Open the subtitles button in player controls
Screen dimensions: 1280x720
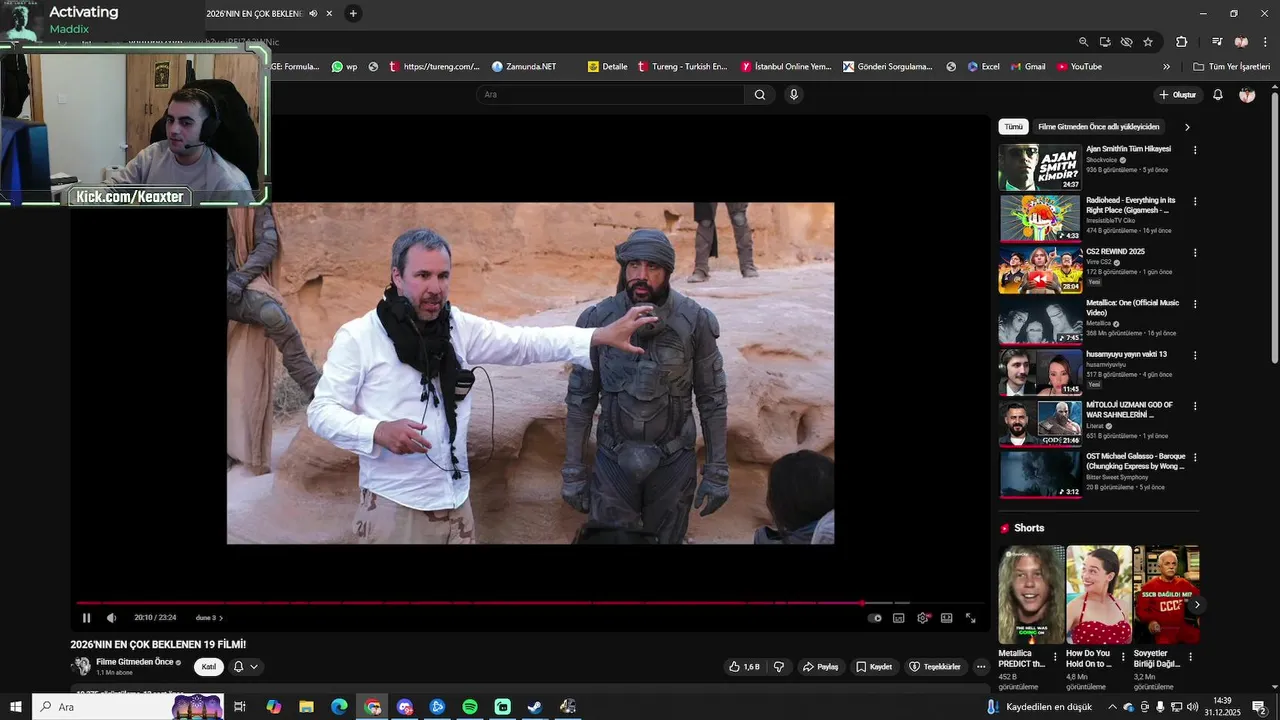[x=898, y=618]
